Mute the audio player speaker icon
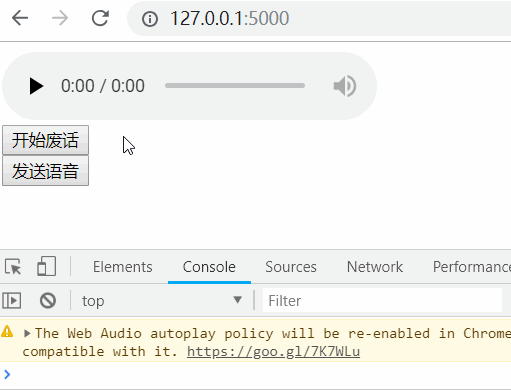This screenshot has height=390, width=511. pyautogui.click(x=345, y=86)
